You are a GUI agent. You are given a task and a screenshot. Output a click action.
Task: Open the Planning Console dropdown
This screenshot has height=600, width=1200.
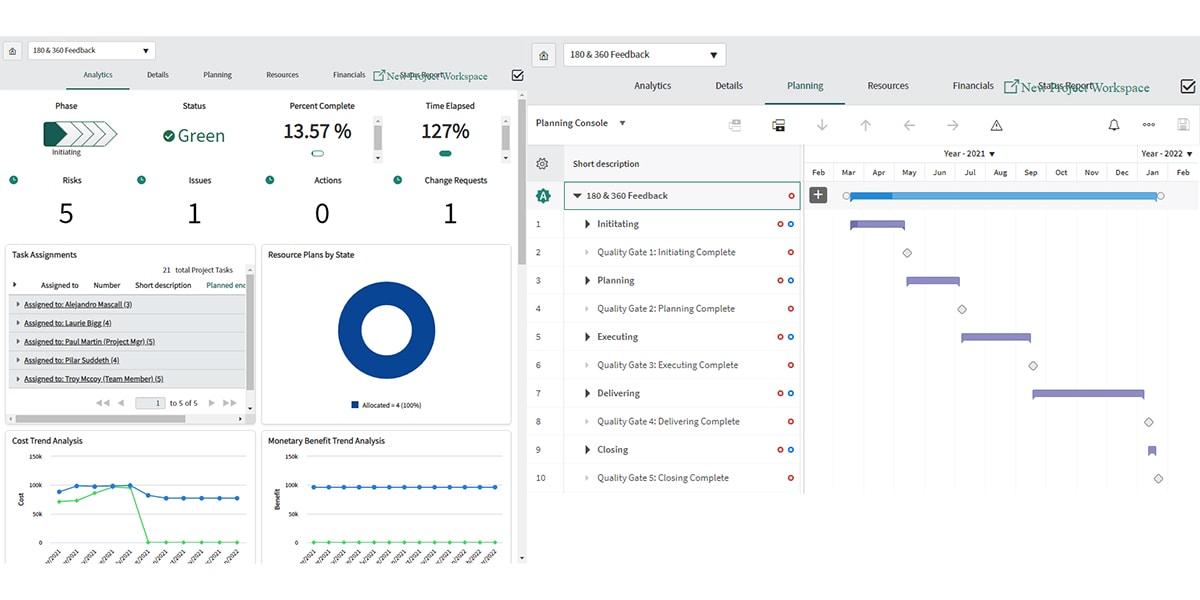622,123
